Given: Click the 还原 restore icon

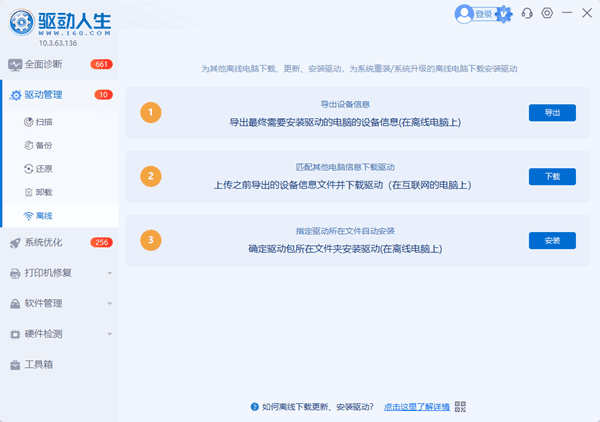Looking at the screenshot, I should click(29, 169).
